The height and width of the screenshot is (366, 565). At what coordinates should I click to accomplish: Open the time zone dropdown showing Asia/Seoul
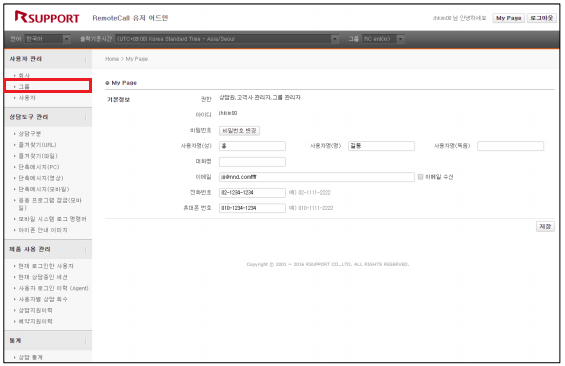[x=227, y=39]
